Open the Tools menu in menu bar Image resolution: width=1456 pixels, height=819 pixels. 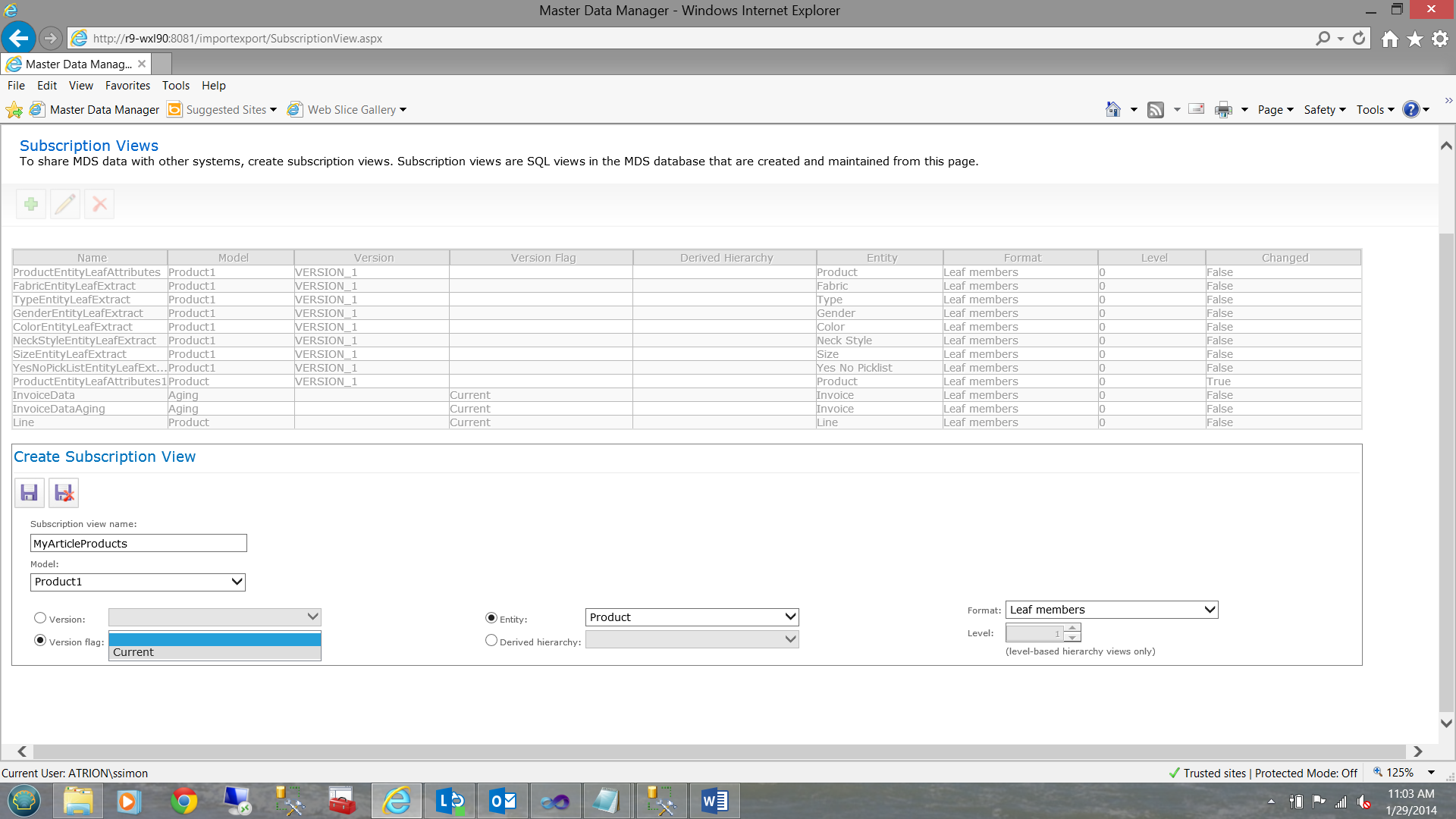175,86
